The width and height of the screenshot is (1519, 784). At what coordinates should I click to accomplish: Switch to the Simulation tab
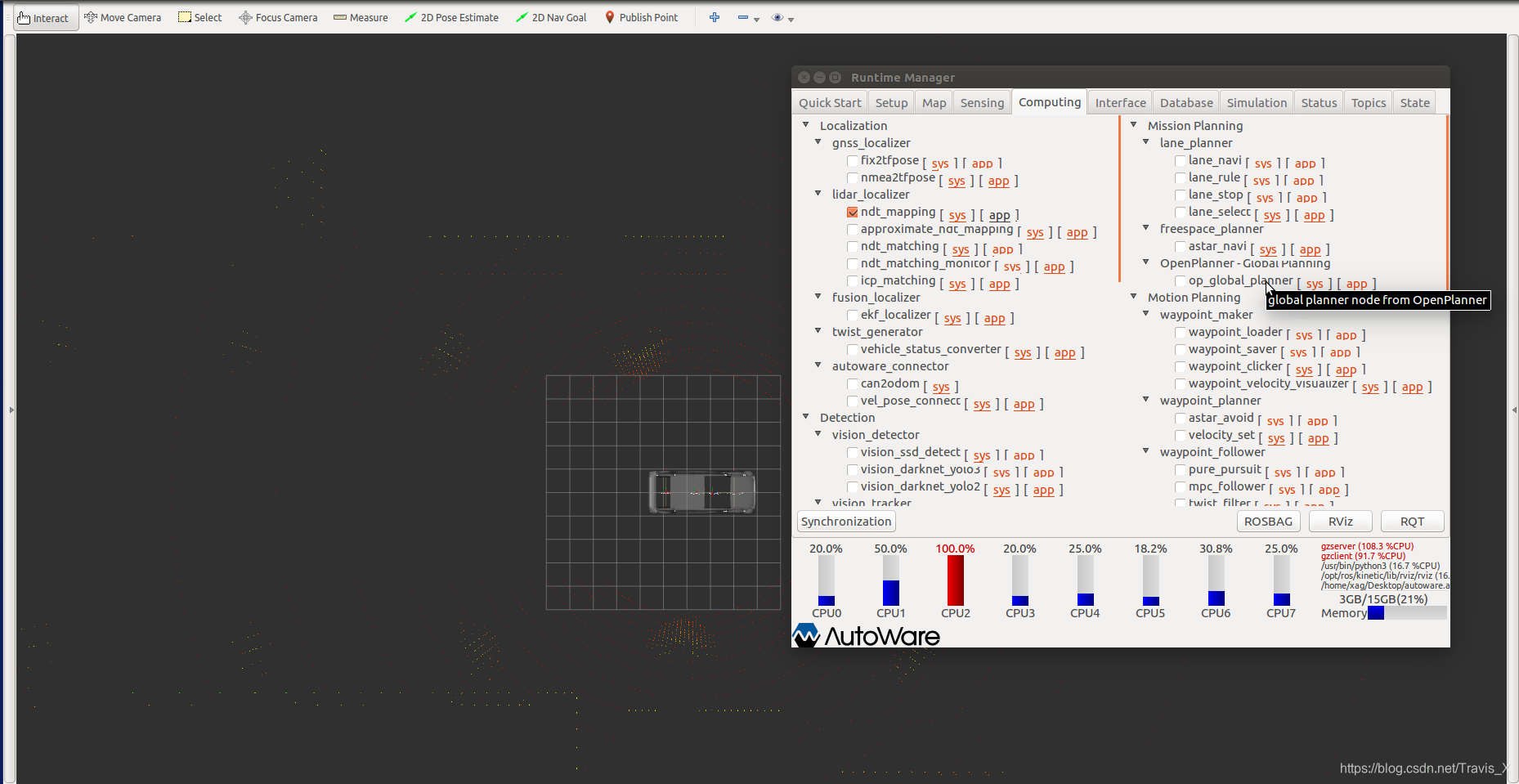point(1257,103)
